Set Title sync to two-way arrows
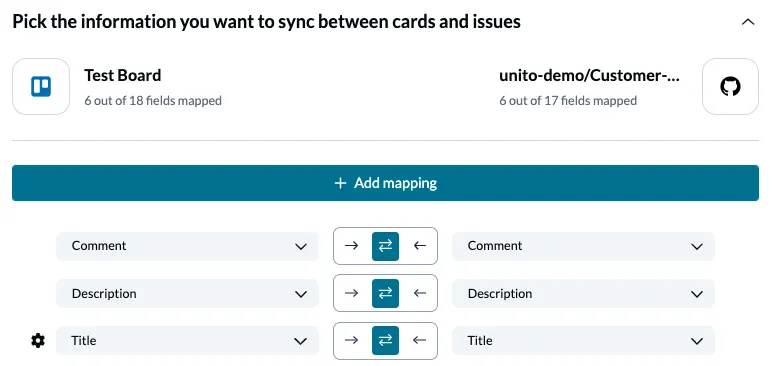Screen dimensions: 772x366 click(386, 340)
